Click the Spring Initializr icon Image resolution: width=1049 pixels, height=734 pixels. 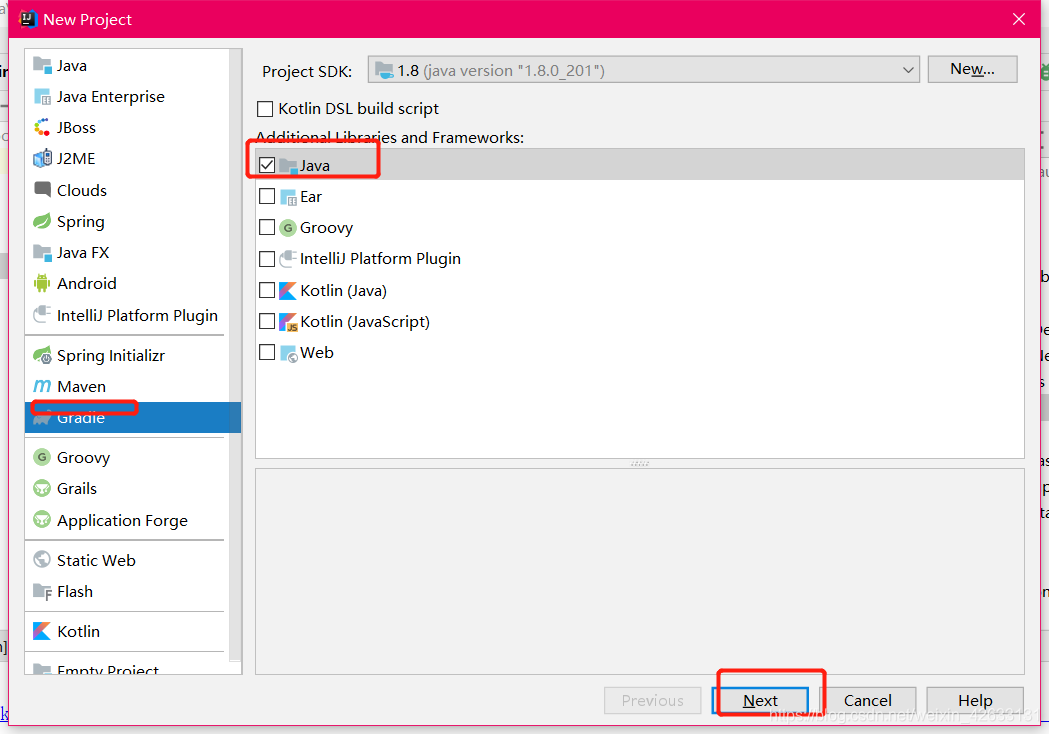[x=42, y=355]
